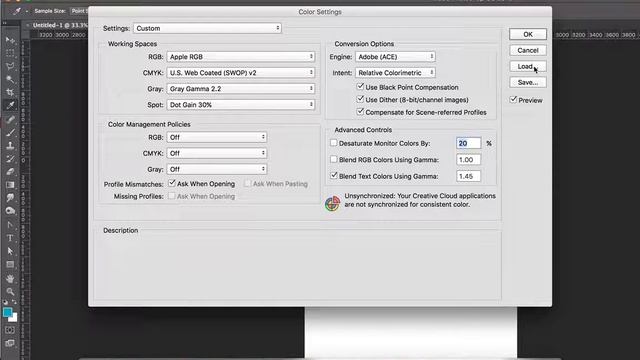The width and height of the screenshot is (640, 360).
Task: Open Gray color management policy dropdown
Action: [x=217, y=169]
